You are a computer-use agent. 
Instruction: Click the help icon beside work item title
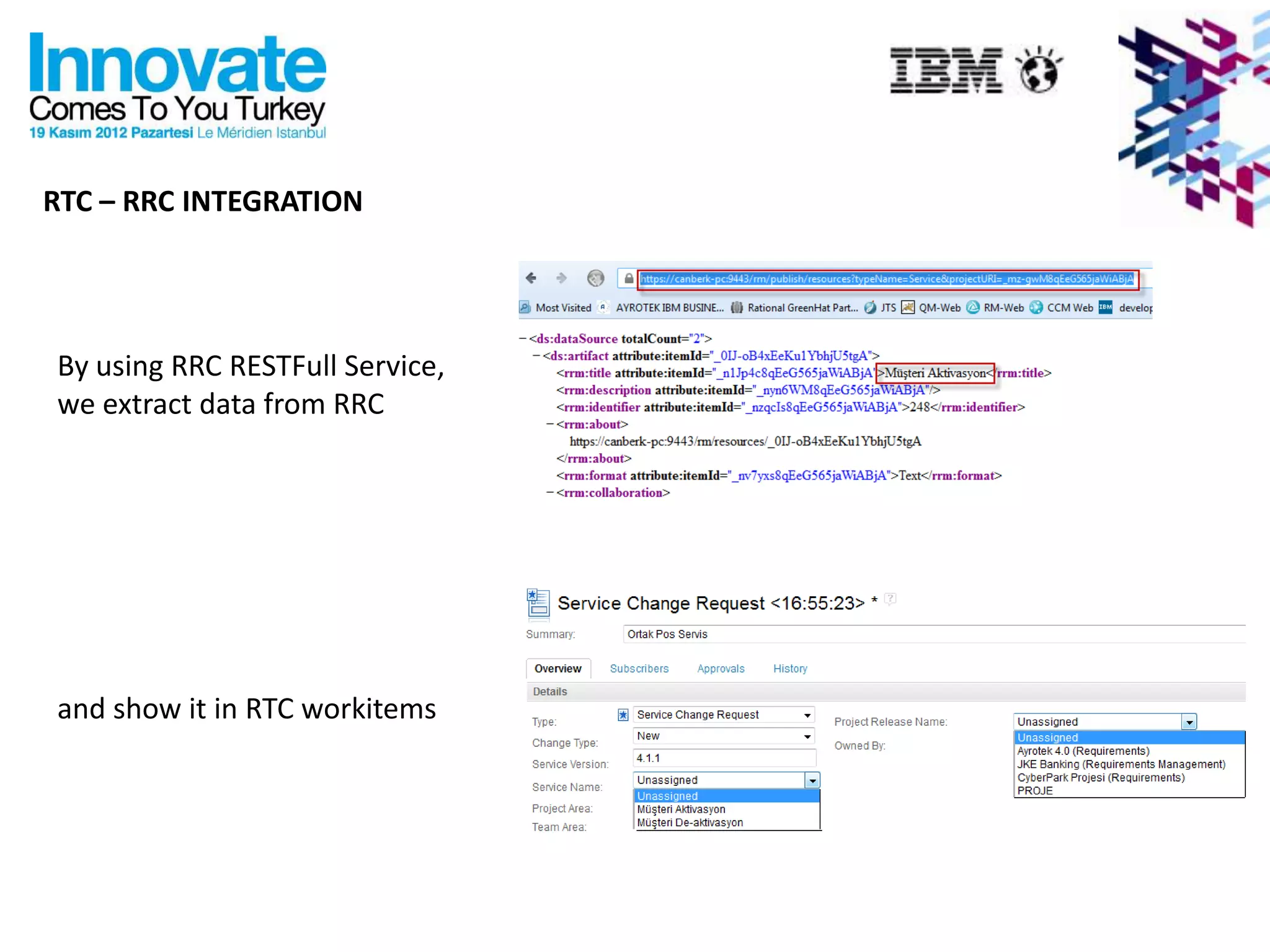click(890, 599)
